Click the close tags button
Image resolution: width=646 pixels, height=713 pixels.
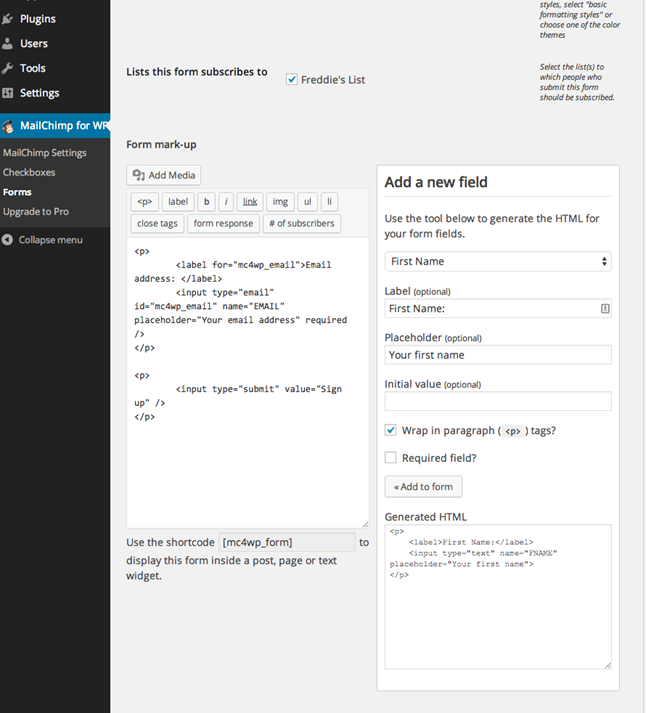[157, 224]
